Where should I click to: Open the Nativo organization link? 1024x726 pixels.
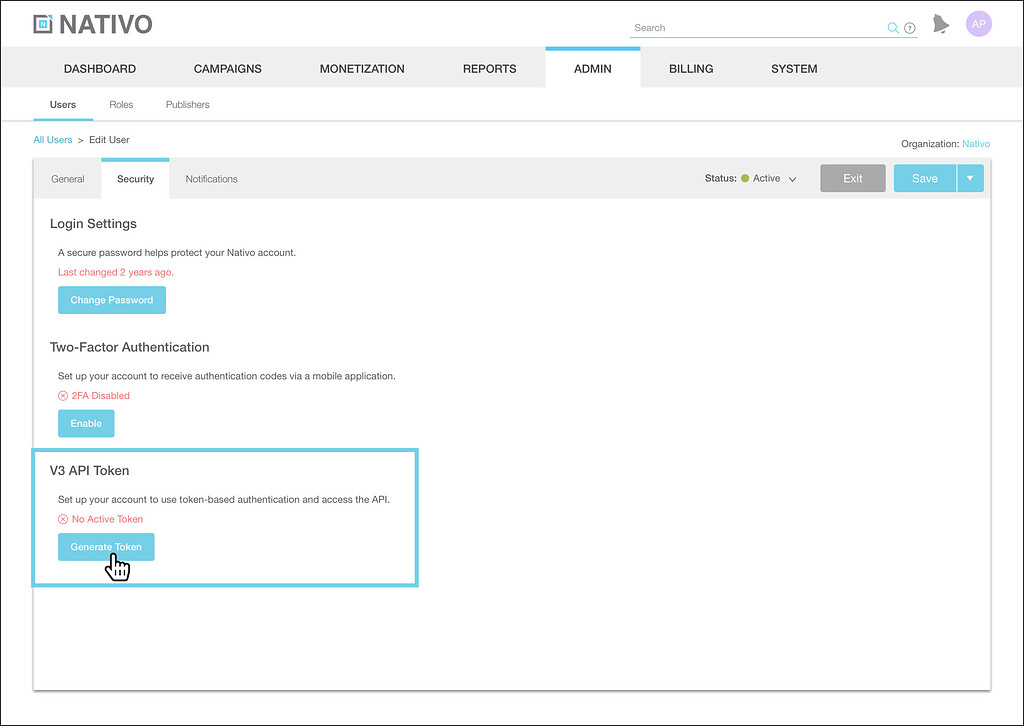click(x=976, y=144)
